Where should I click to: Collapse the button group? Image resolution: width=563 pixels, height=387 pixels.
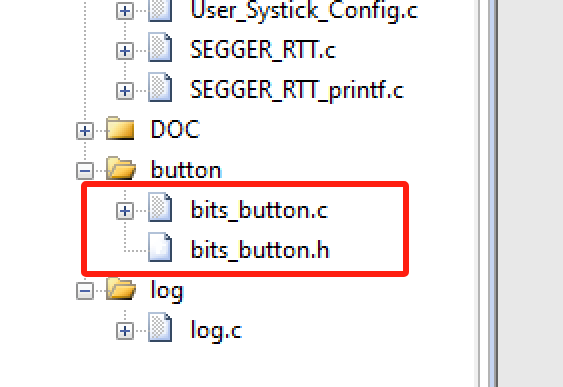click(x=85, y=171)
